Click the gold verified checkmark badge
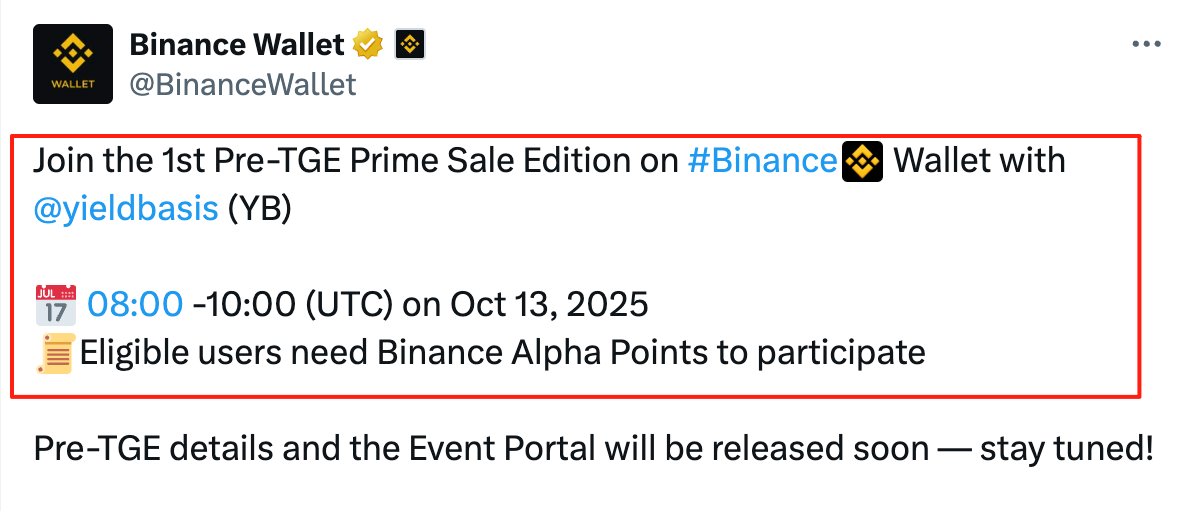1188x512 pixels. [369, 44]
